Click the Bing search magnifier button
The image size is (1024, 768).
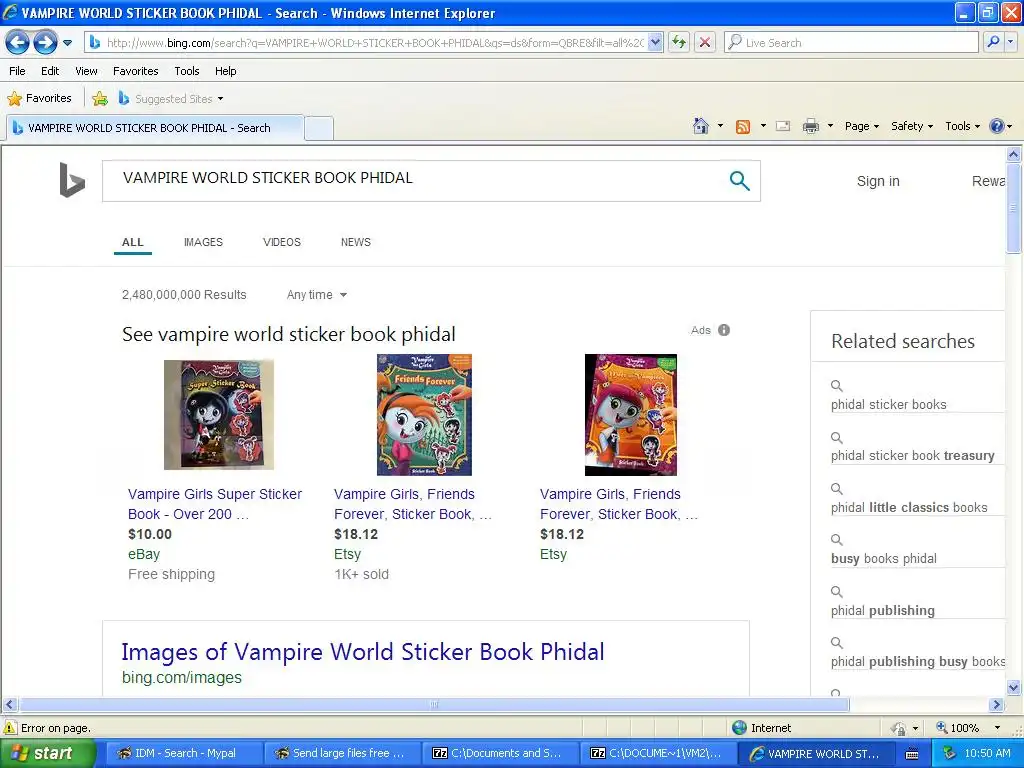click(739, 180)
